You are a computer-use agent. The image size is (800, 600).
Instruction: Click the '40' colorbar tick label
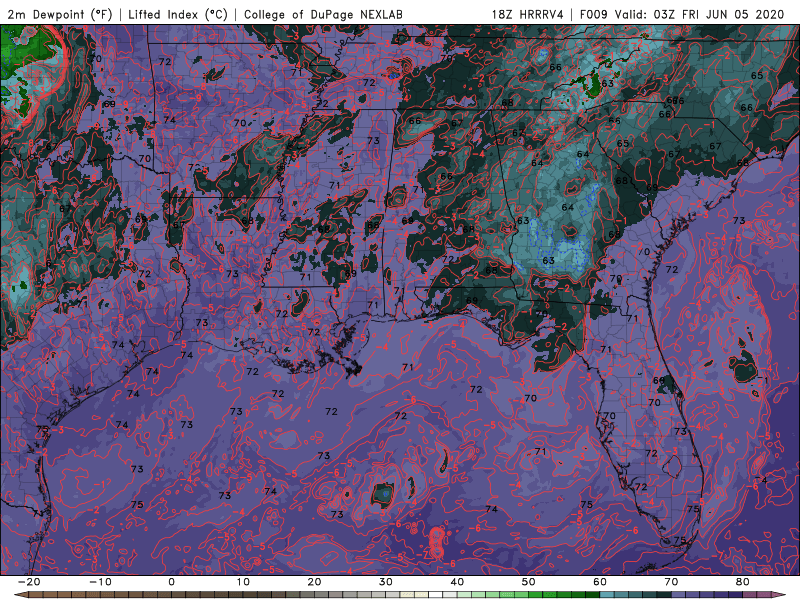[457, 582]
